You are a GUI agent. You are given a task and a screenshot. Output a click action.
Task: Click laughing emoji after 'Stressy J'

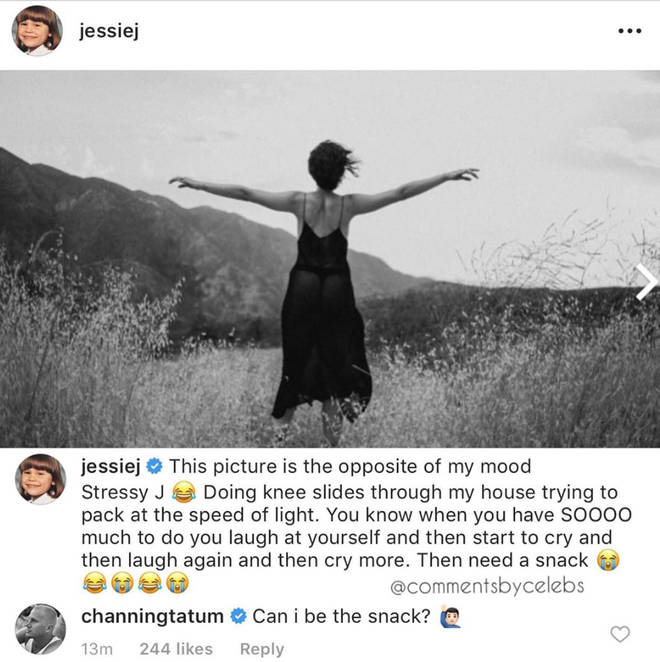click(184, 492)
